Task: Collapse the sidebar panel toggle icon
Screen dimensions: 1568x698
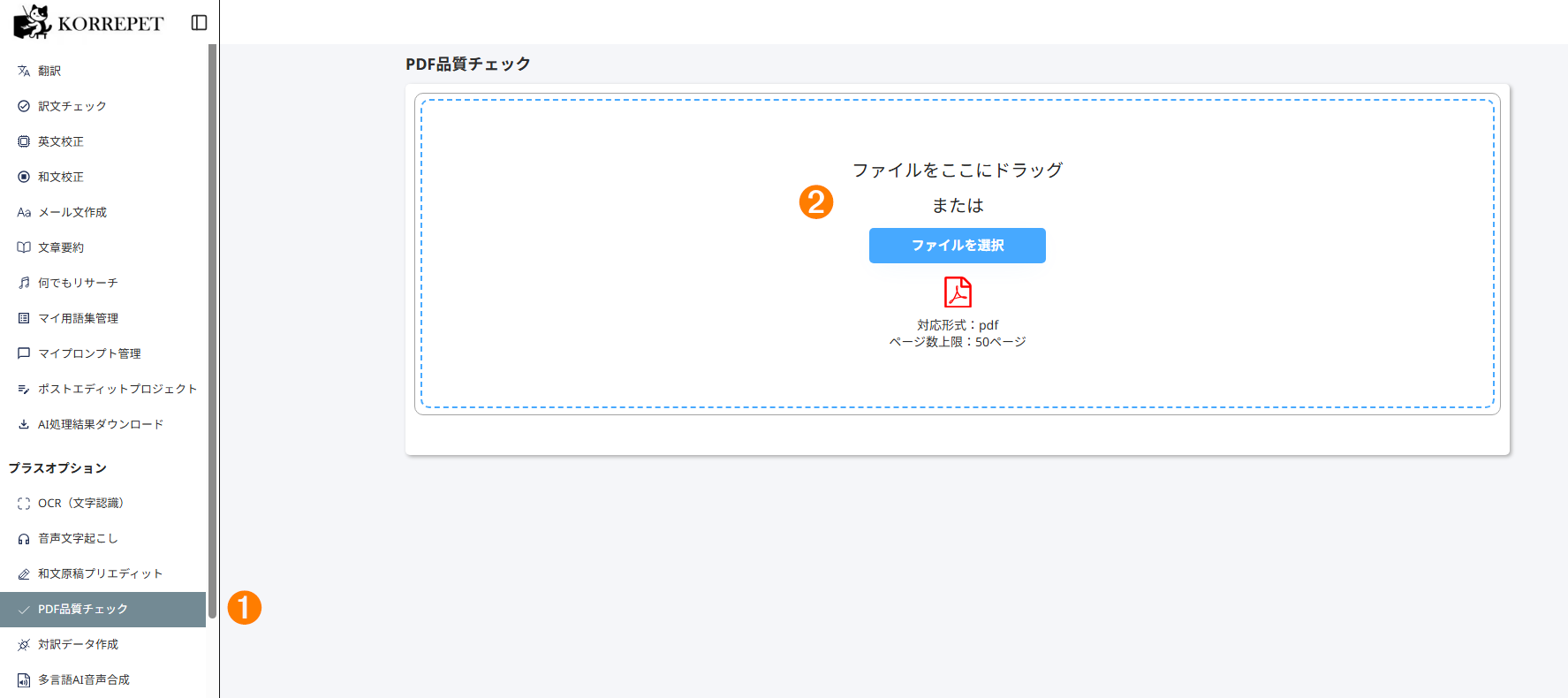Action: pos(199,23)
